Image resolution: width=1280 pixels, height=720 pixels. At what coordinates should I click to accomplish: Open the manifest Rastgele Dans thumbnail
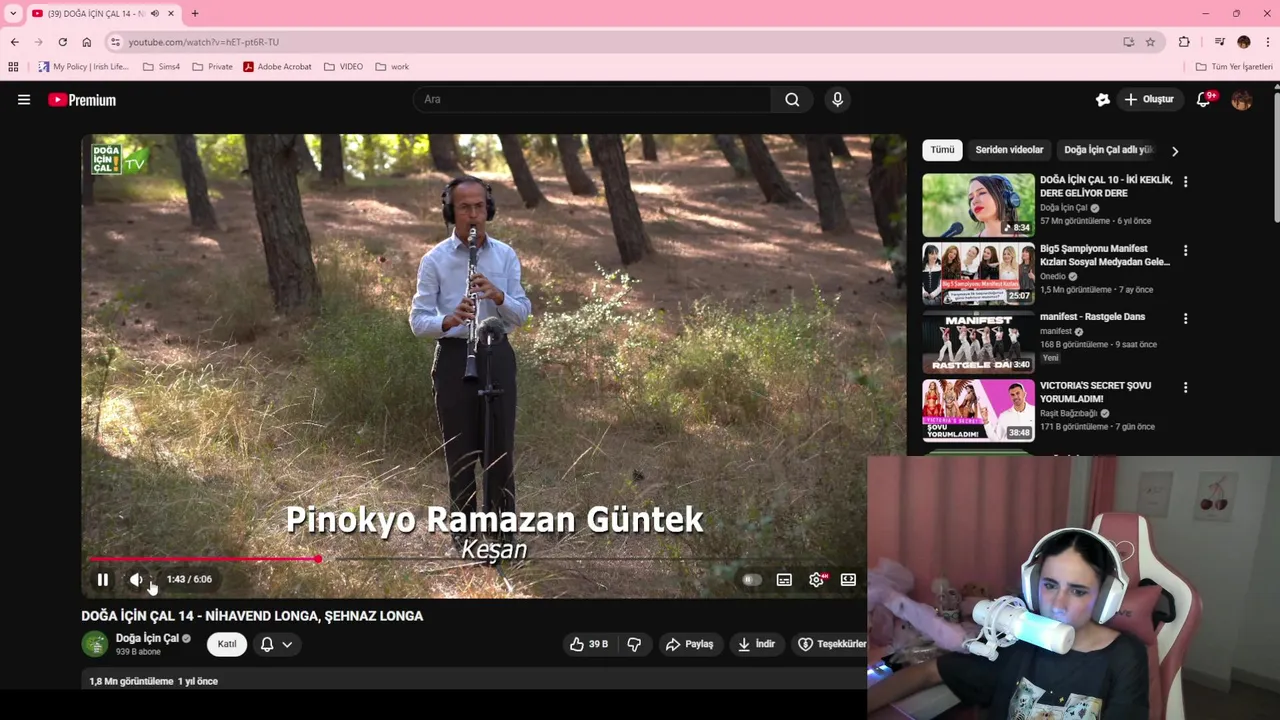pyautogui.click(x=978, y=341)
